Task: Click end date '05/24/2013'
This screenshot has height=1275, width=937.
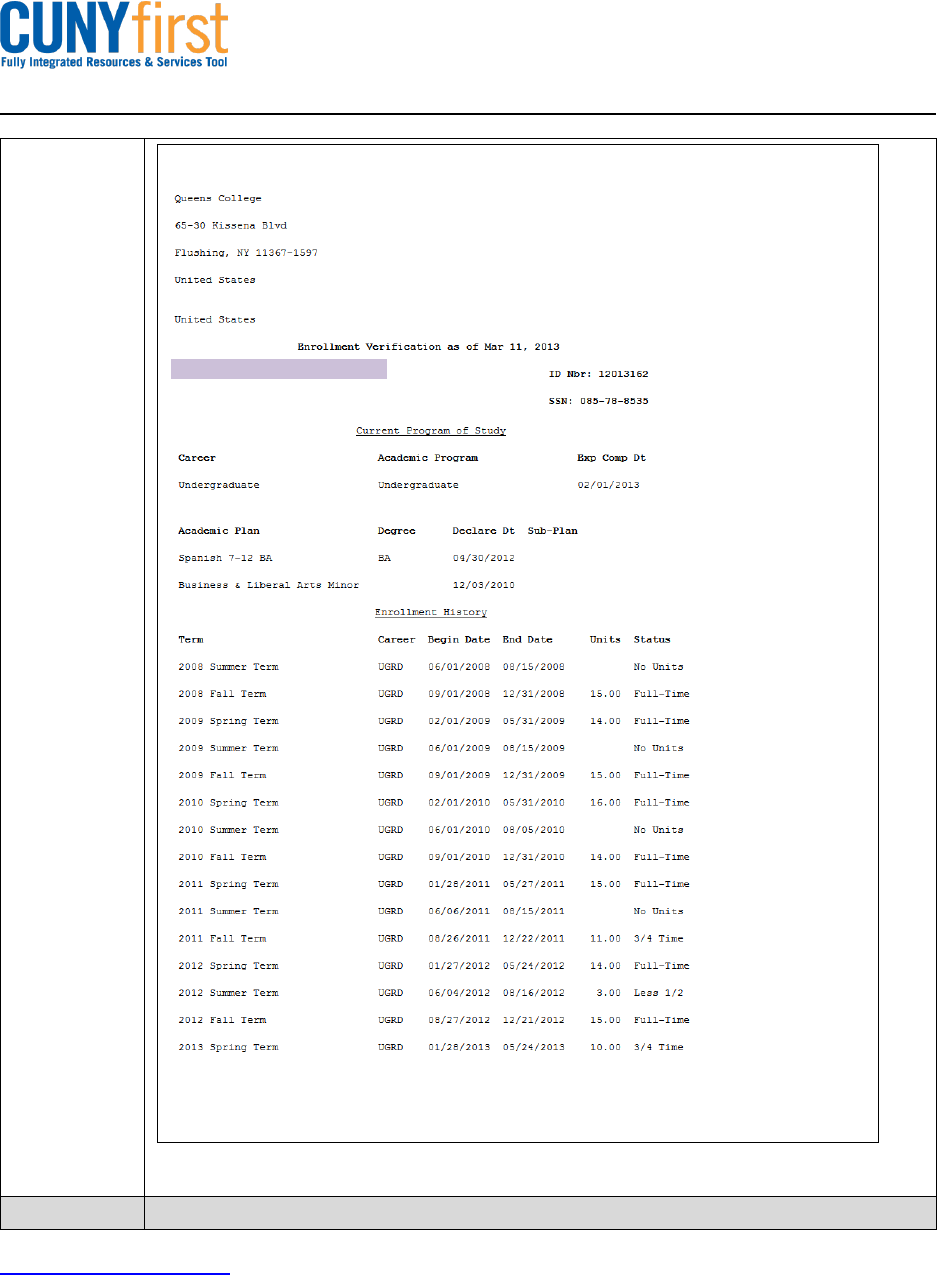Action: [x=534, y=1047]
